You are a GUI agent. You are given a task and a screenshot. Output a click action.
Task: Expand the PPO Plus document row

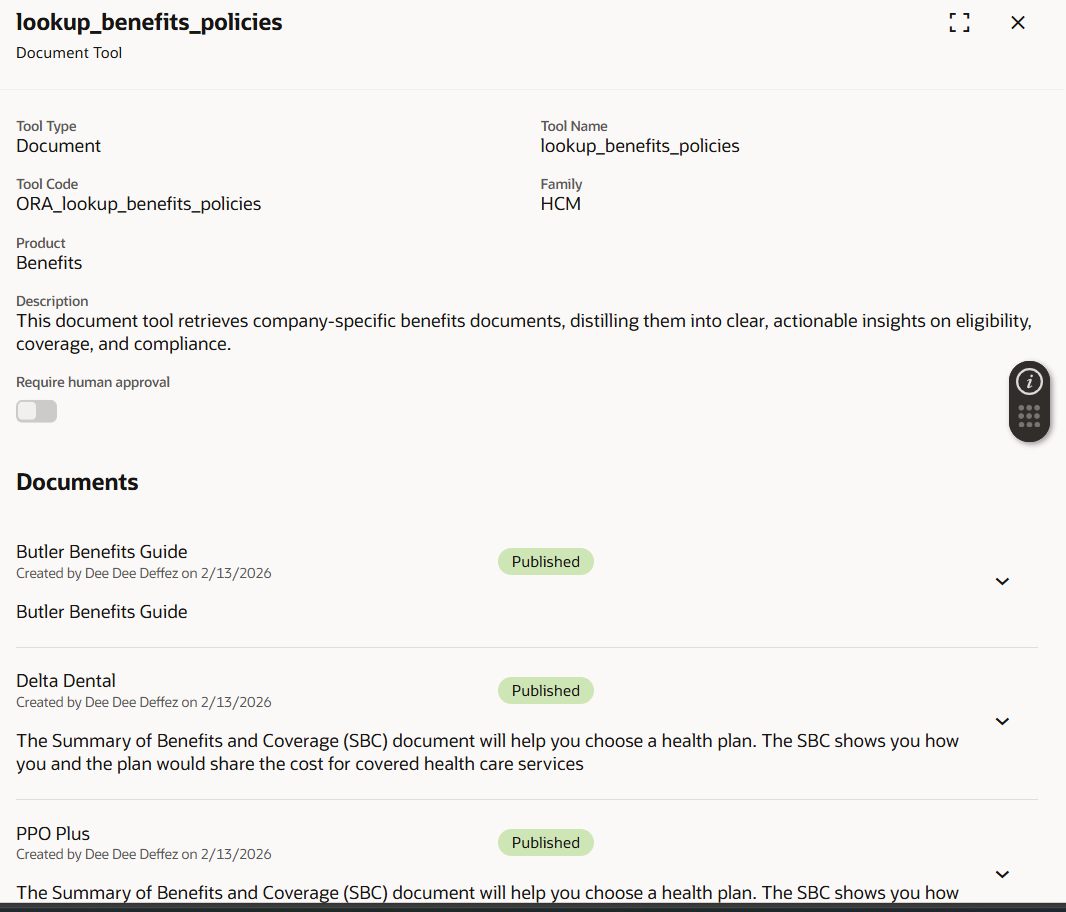coord(1002,873)
